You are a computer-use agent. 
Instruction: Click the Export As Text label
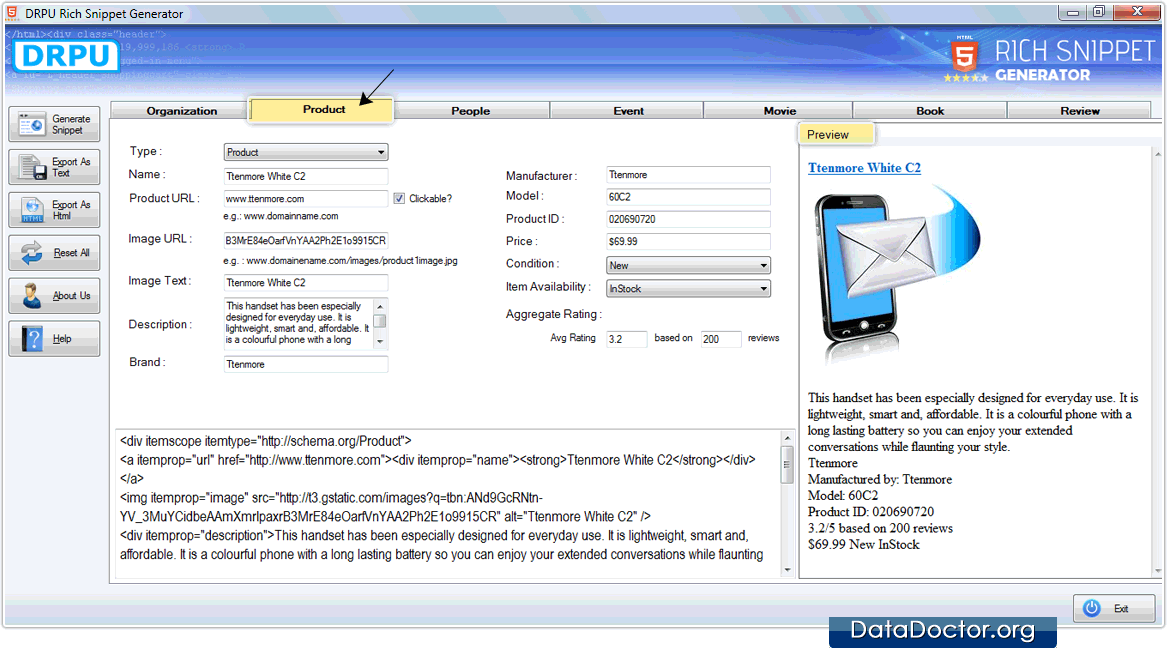(71, 167)
